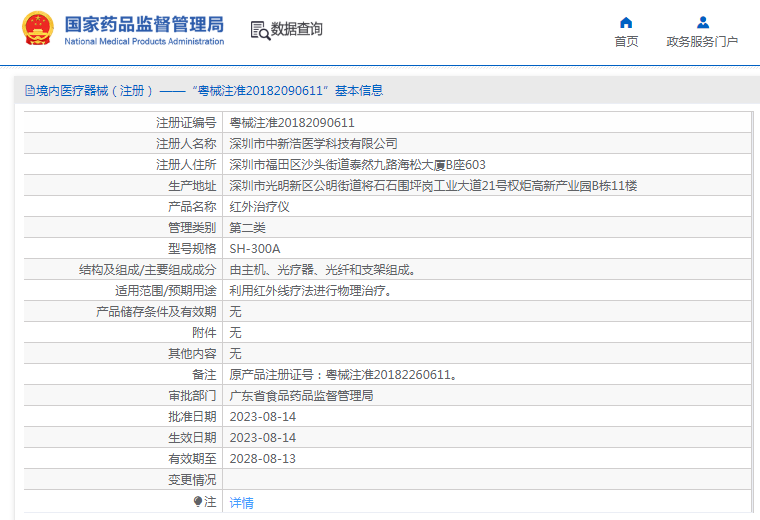This screenshot has height=520, width=760.
Task: Click the national emblem logo
Action: [38, 28]
